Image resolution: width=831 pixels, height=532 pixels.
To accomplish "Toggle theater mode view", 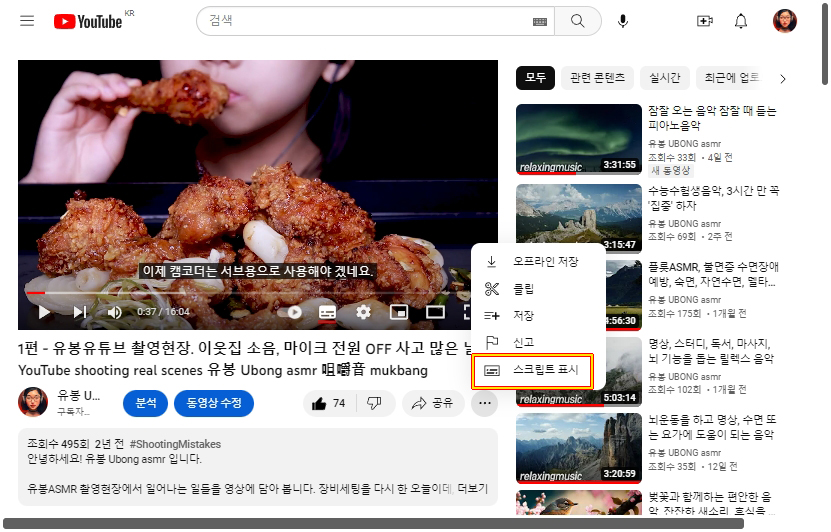I will [x=435, y=312].
